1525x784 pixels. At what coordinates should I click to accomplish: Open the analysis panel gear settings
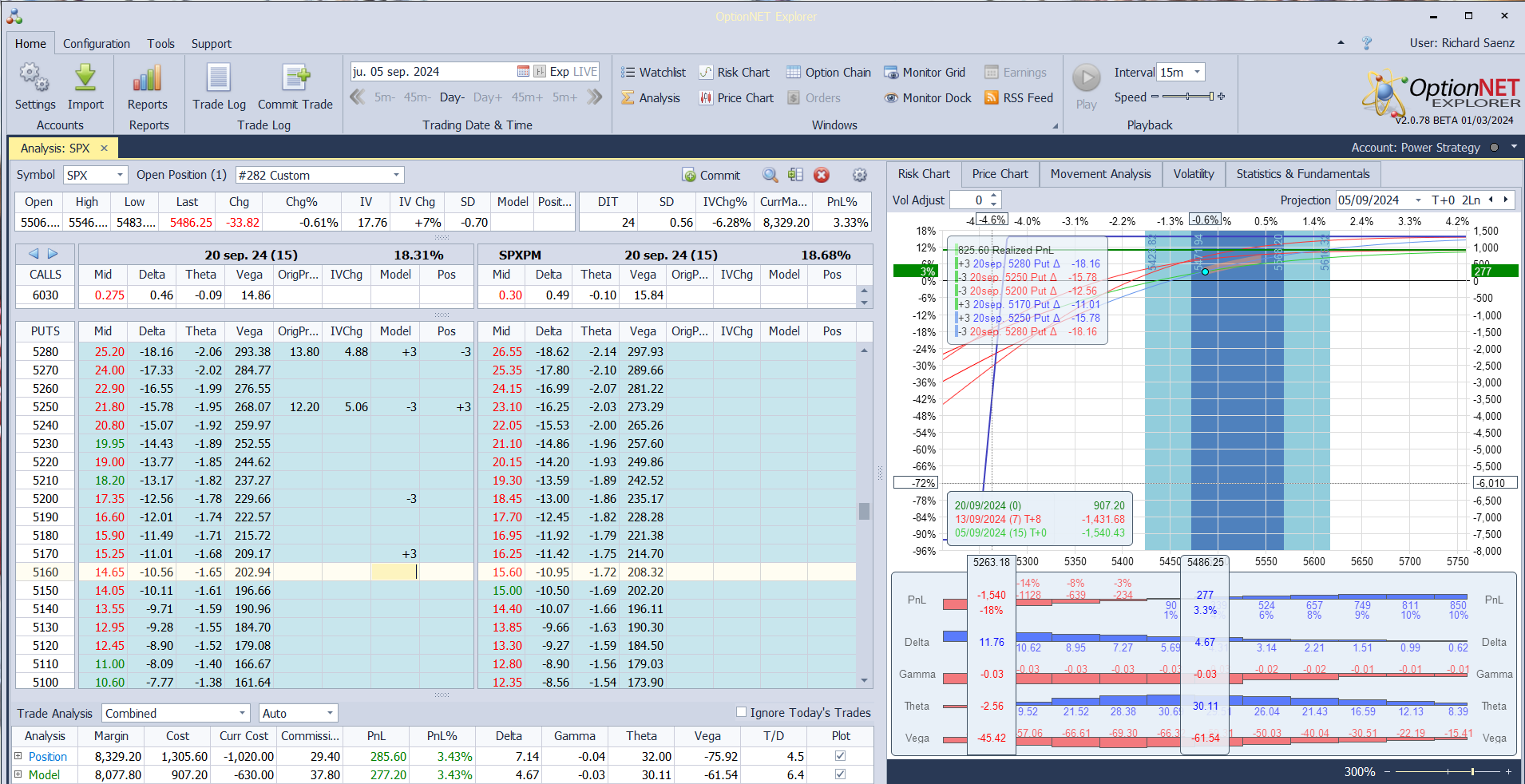(x=859, y=175)
